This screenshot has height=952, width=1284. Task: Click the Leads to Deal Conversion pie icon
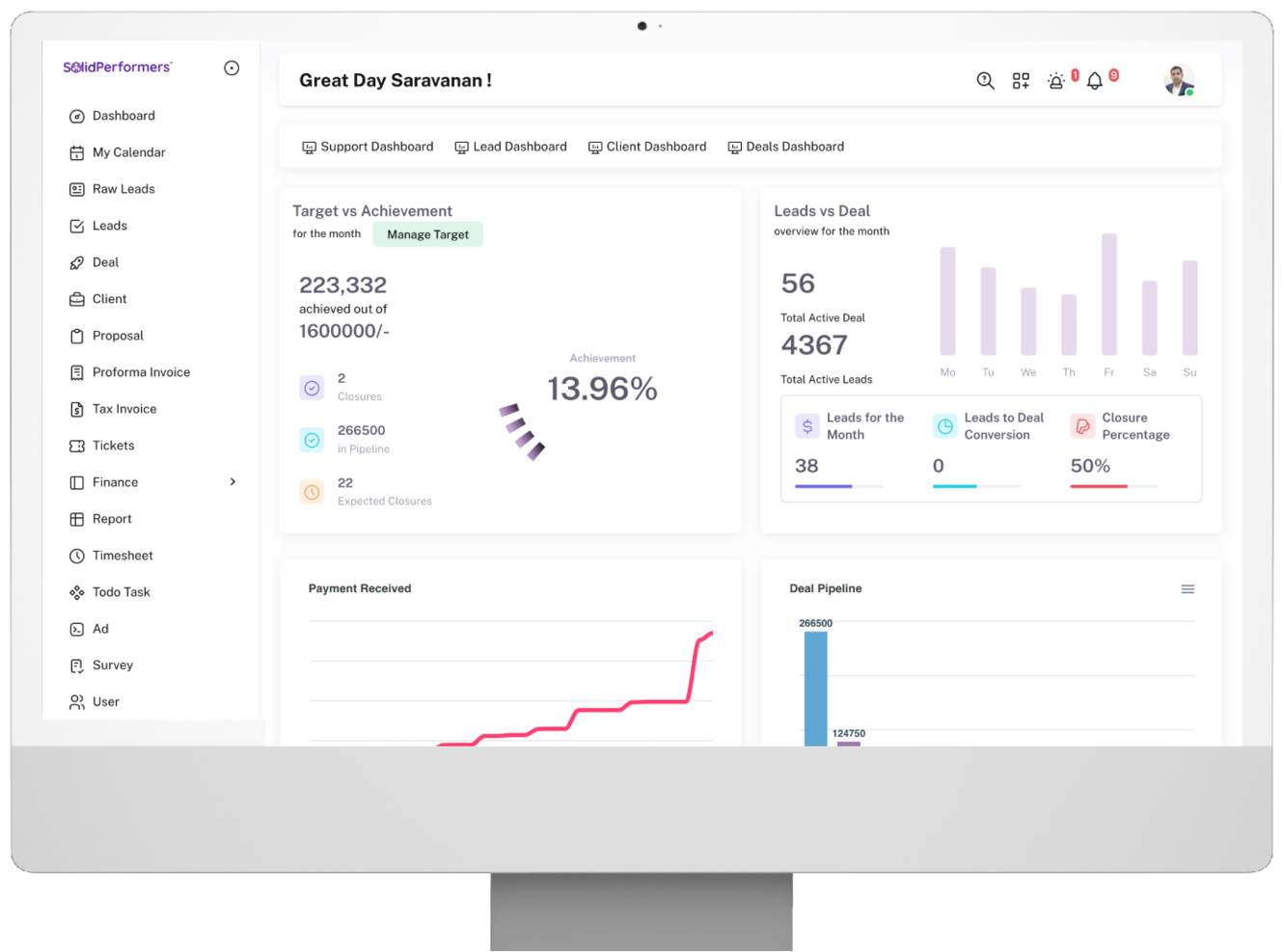click(945, 426)
